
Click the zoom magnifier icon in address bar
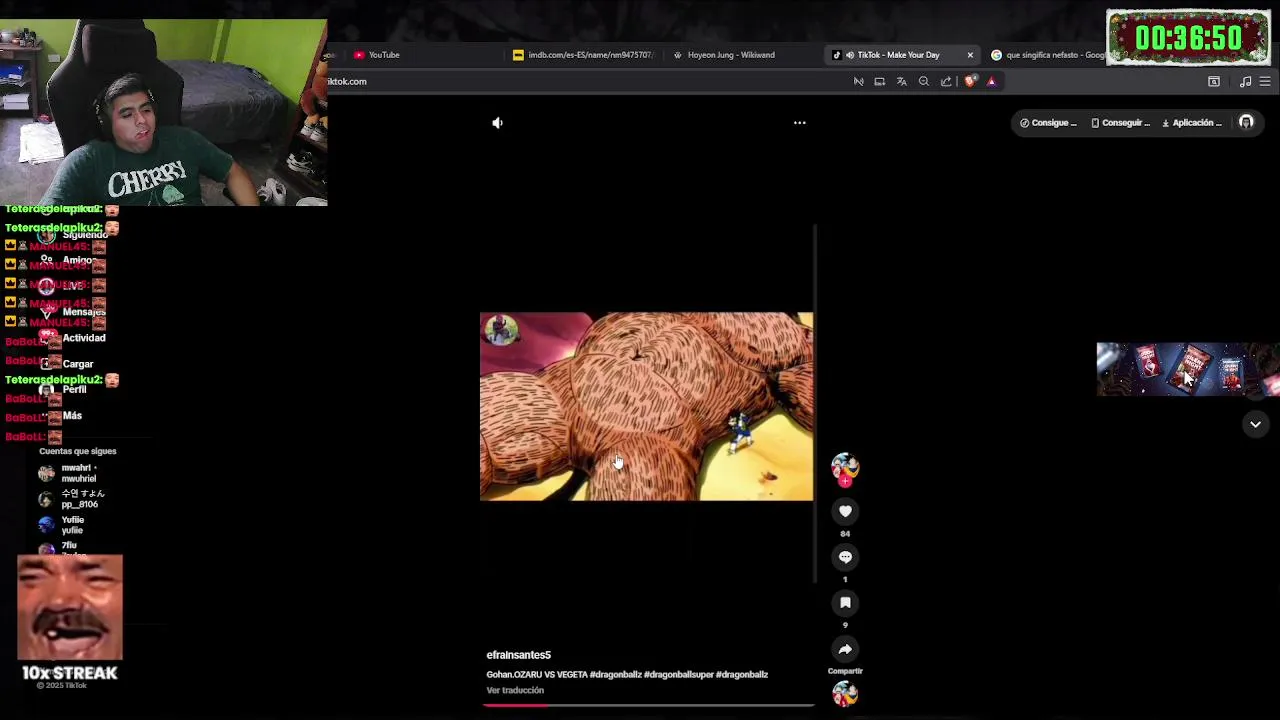click(924, 82)
